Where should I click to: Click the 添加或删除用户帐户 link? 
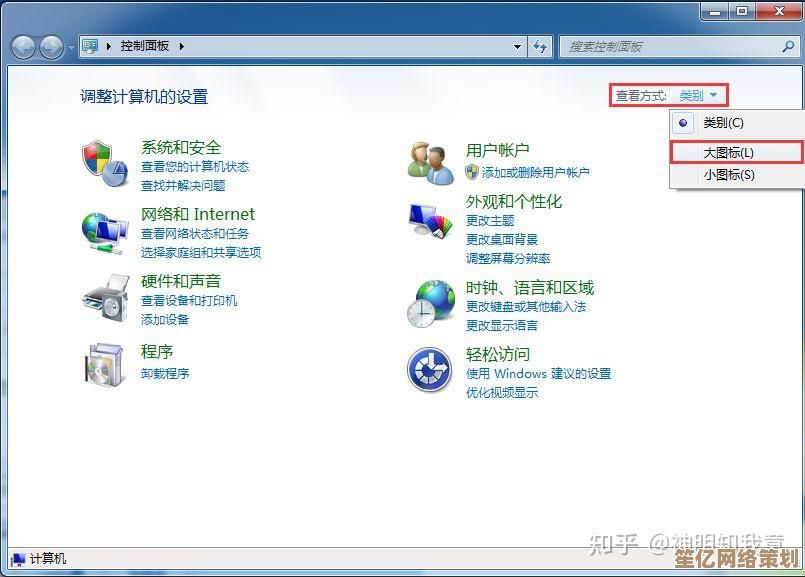tap(535, 173)
